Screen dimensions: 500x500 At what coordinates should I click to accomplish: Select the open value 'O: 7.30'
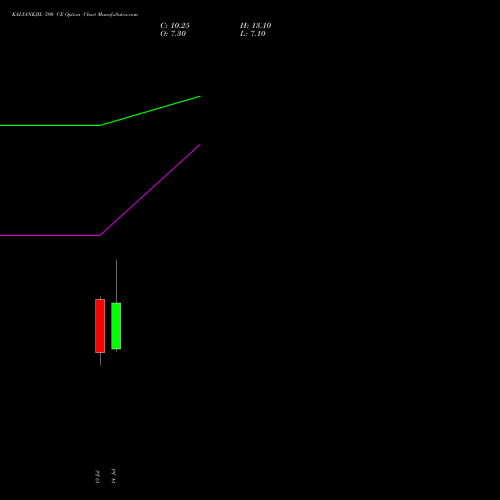(x=173, y=34)
